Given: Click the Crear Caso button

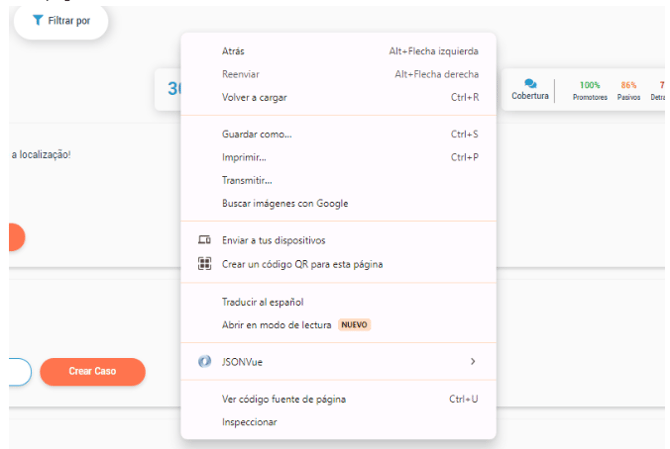Looking at the screenshot, I should click(x=93, y=371).
